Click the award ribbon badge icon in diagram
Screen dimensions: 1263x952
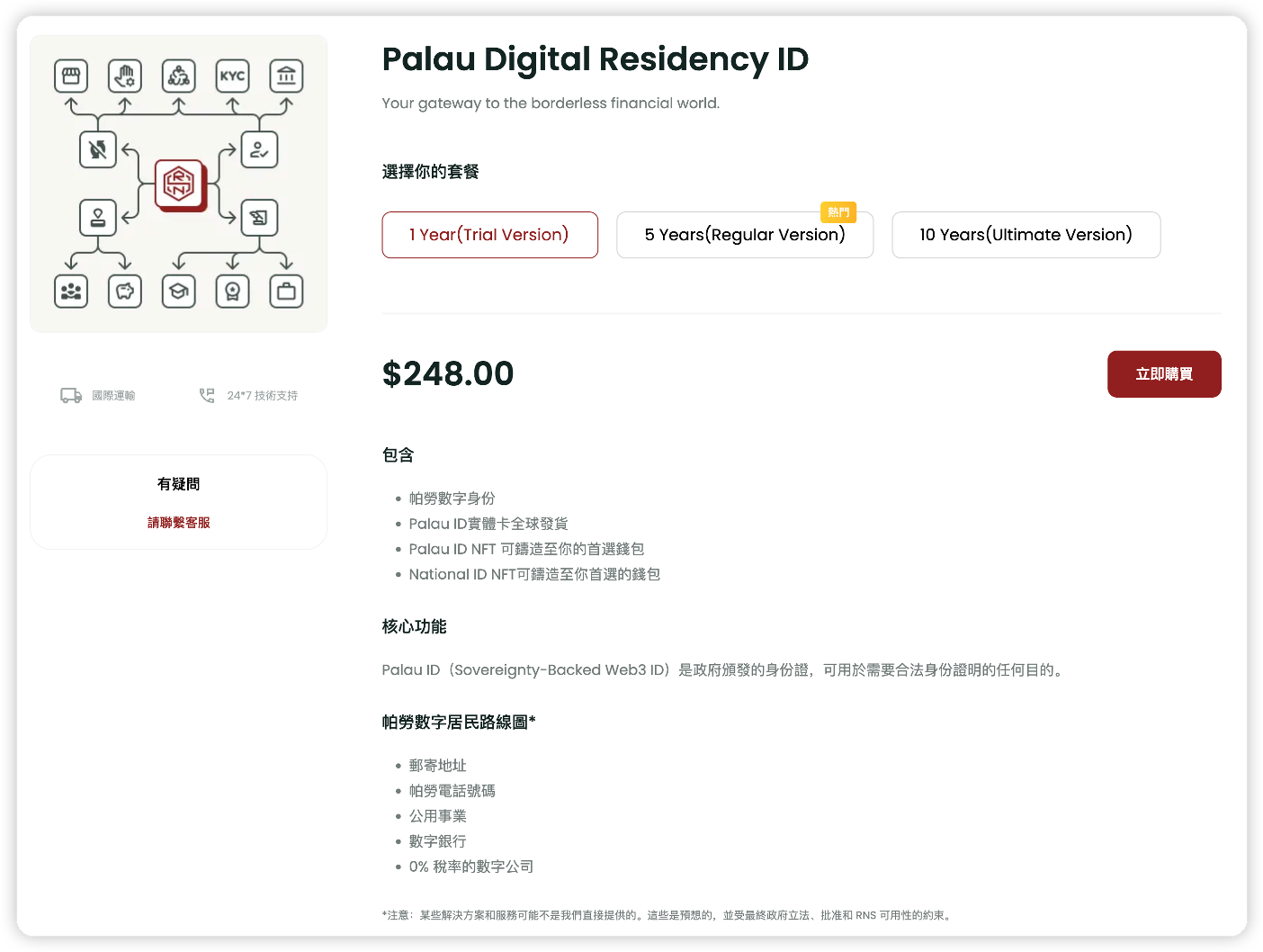coord(233,292)
